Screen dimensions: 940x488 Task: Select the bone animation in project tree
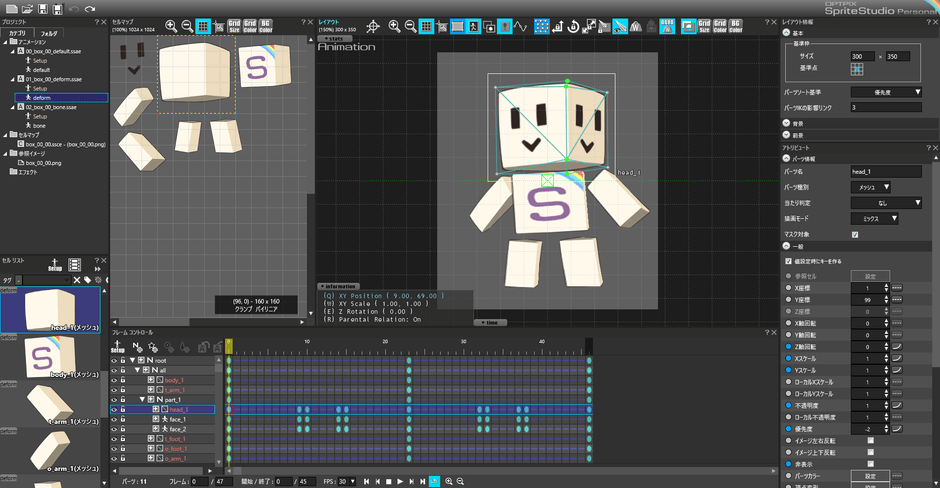tap(41, 126)
